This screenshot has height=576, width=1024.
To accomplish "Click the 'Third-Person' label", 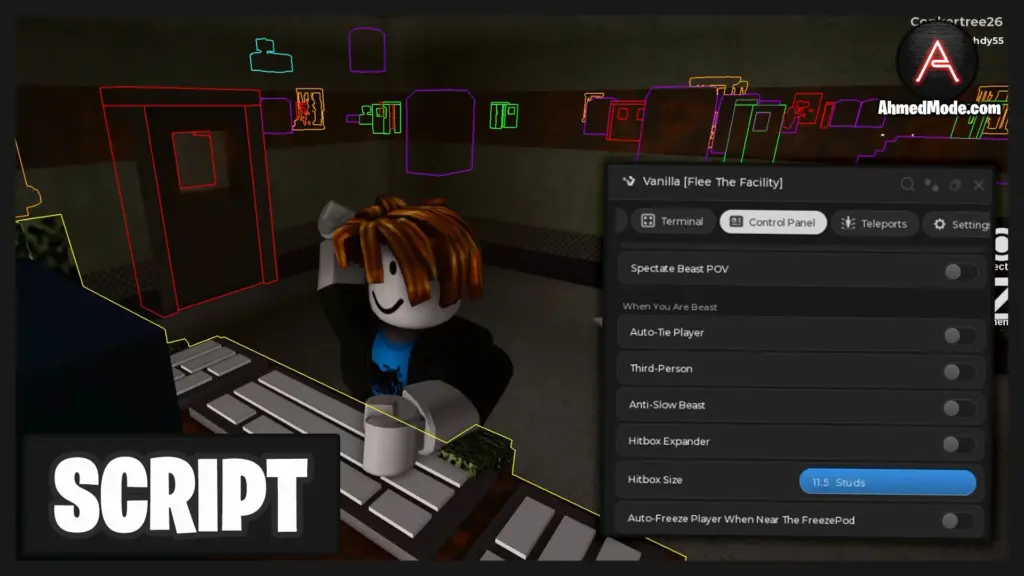I will tap(661, 368).
